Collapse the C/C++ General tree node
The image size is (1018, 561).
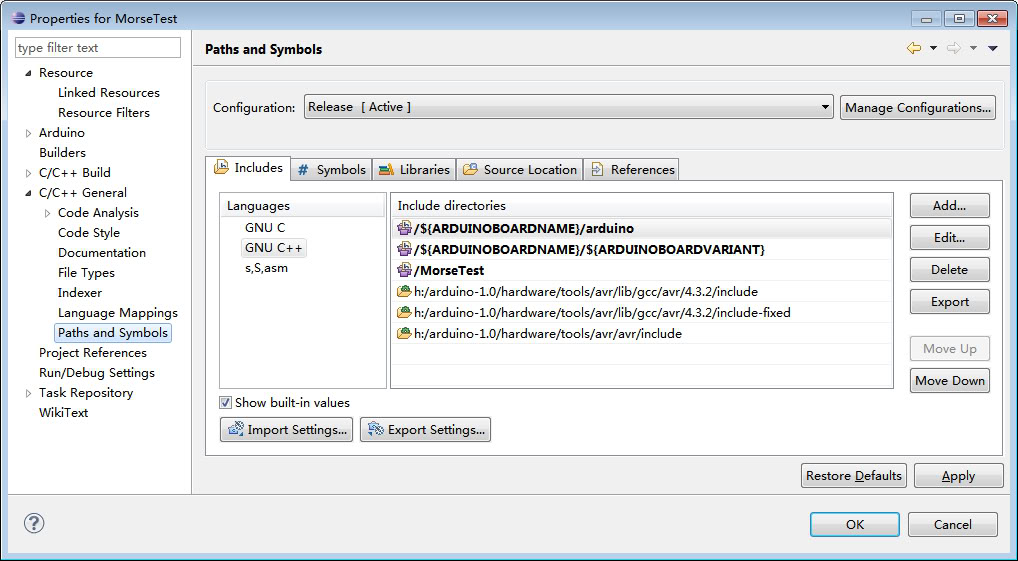pos(29,193)
